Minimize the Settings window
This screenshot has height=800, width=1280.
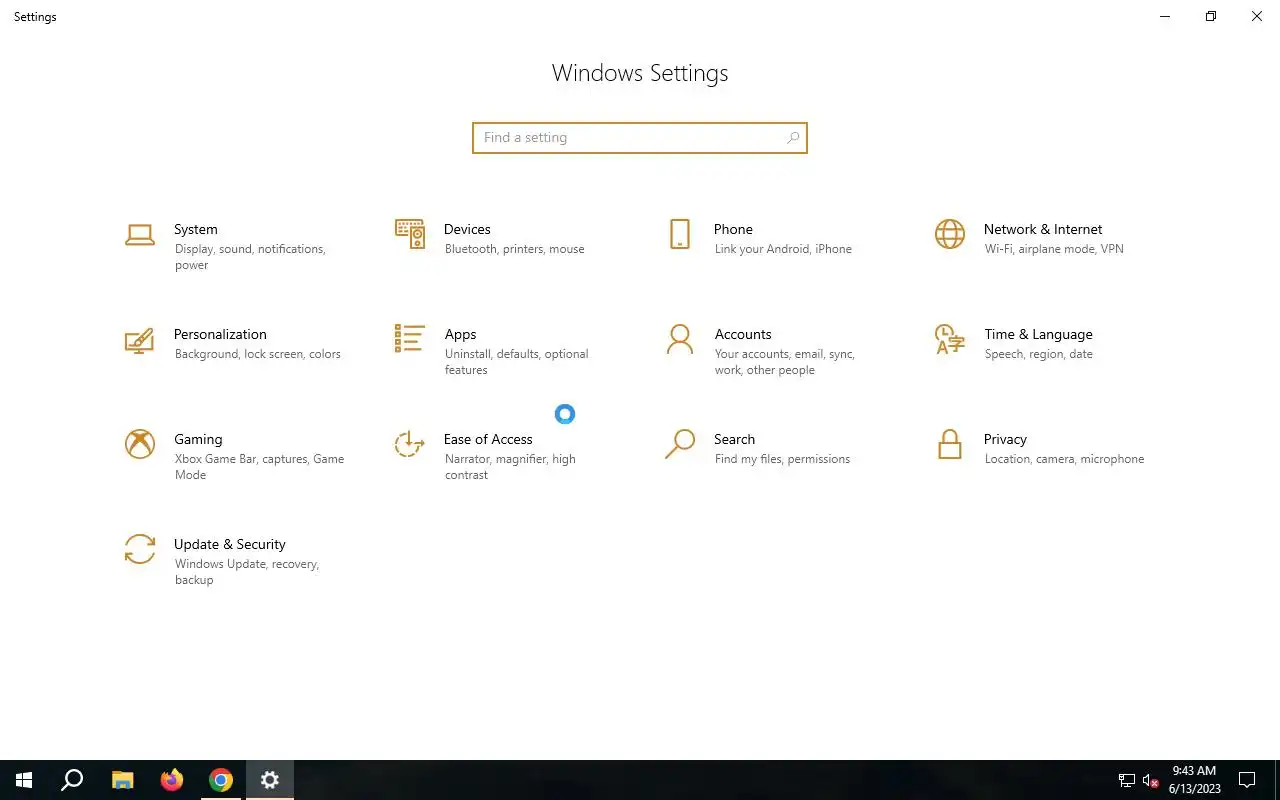pos(1165,17)
